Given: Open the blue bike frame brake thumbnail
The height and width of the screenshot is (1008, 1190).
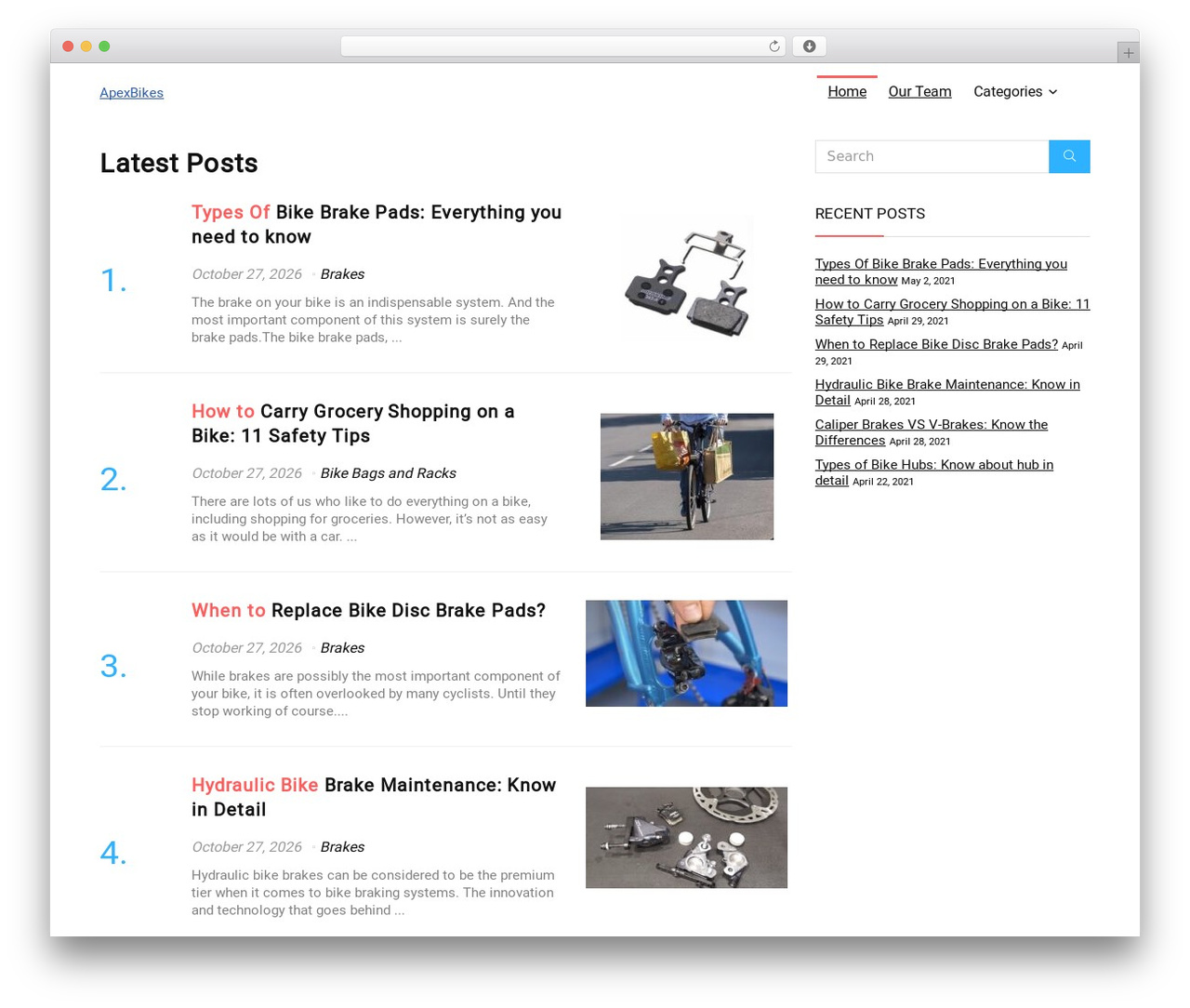Looking at the screenshot, I should 686,653.
